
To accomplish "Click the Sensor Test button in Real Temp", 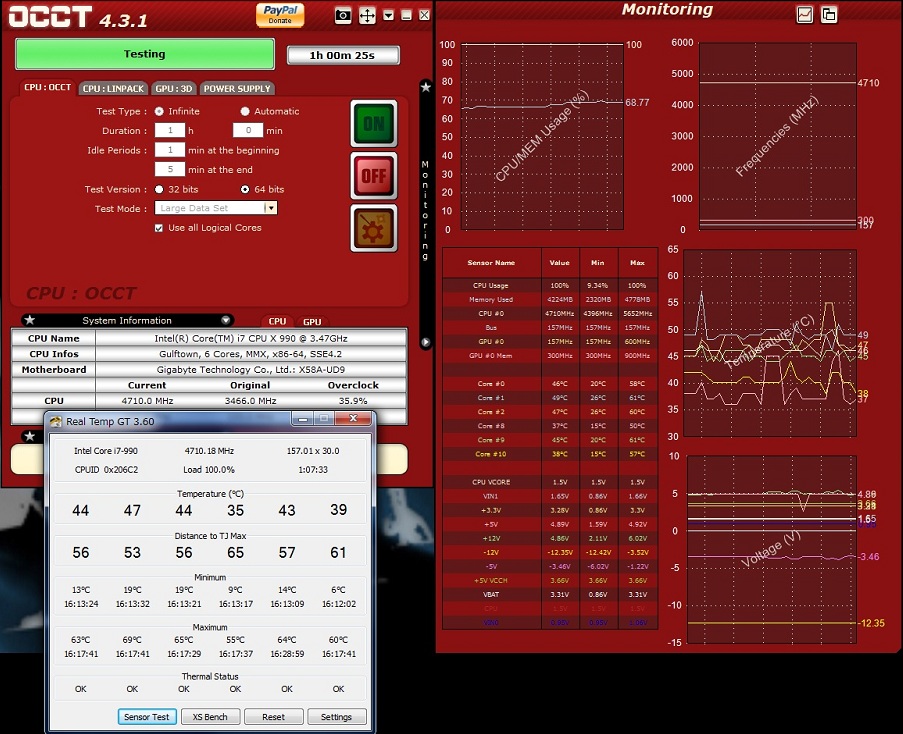I will coord(146,717).
